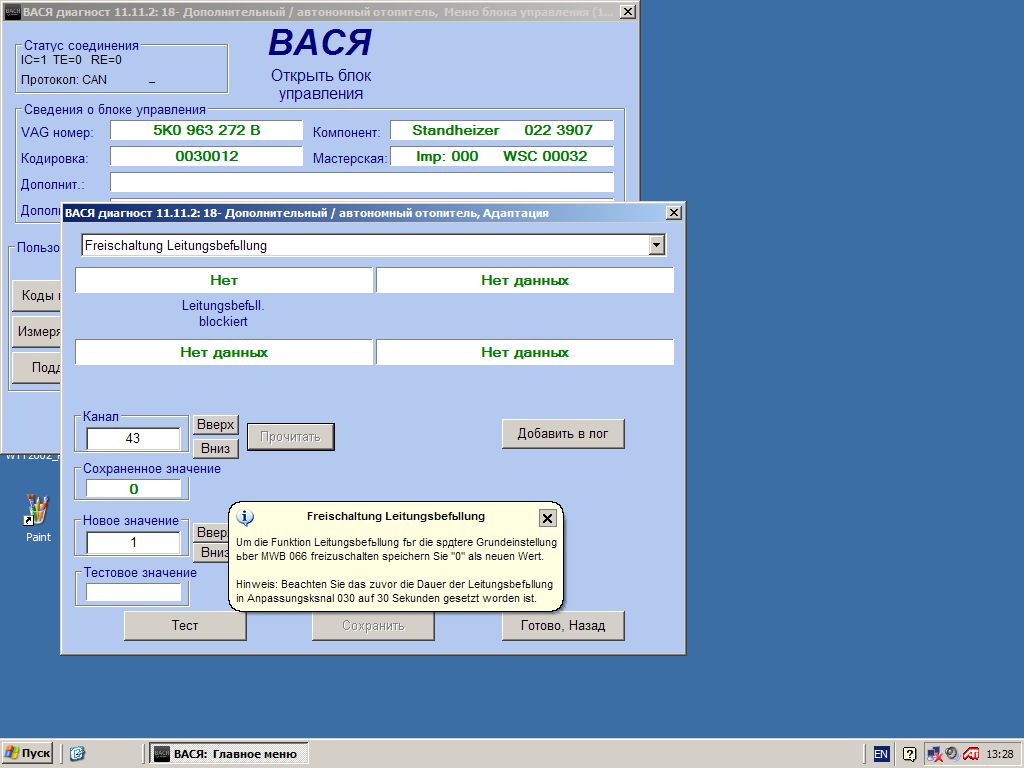Click the Тест button

185,626
